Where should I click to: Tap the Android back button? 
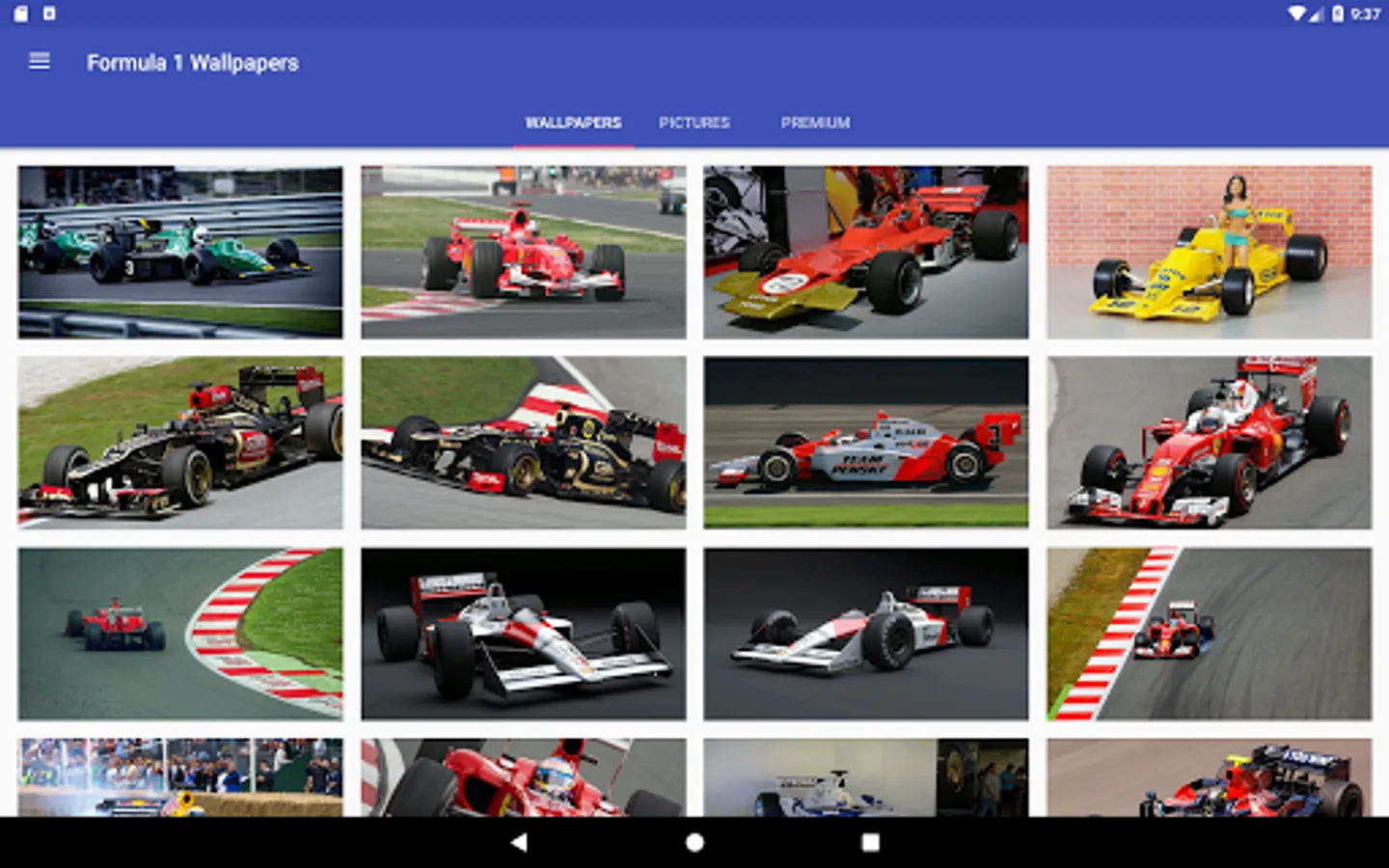click(x=519, y=842)
